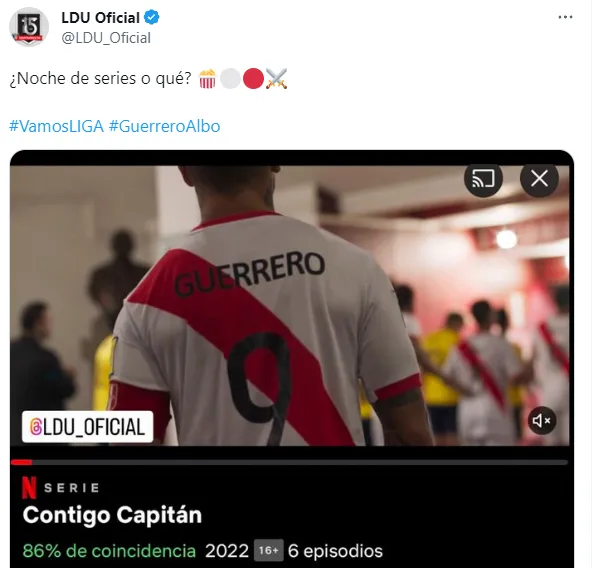Click the 6 episodios label

(335, 551)
